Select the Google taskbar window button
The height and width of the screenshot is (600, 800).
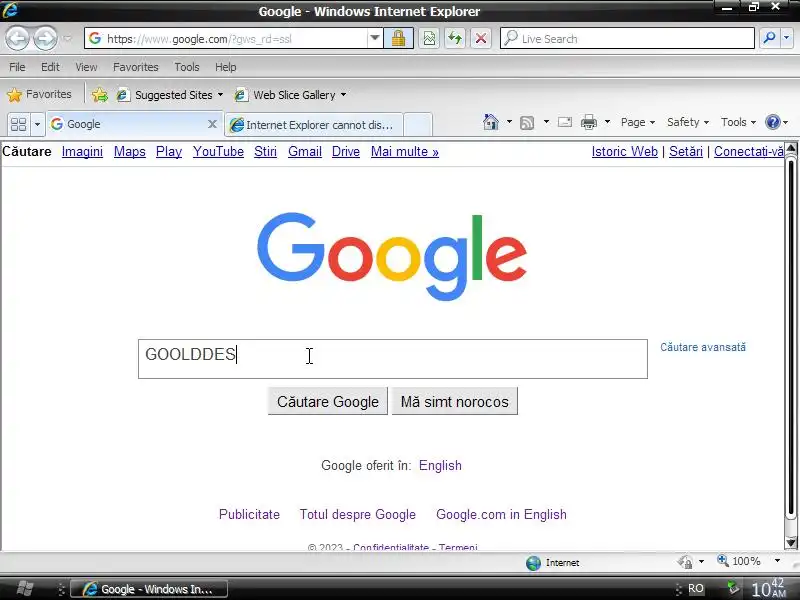click(x=148, y=589)
